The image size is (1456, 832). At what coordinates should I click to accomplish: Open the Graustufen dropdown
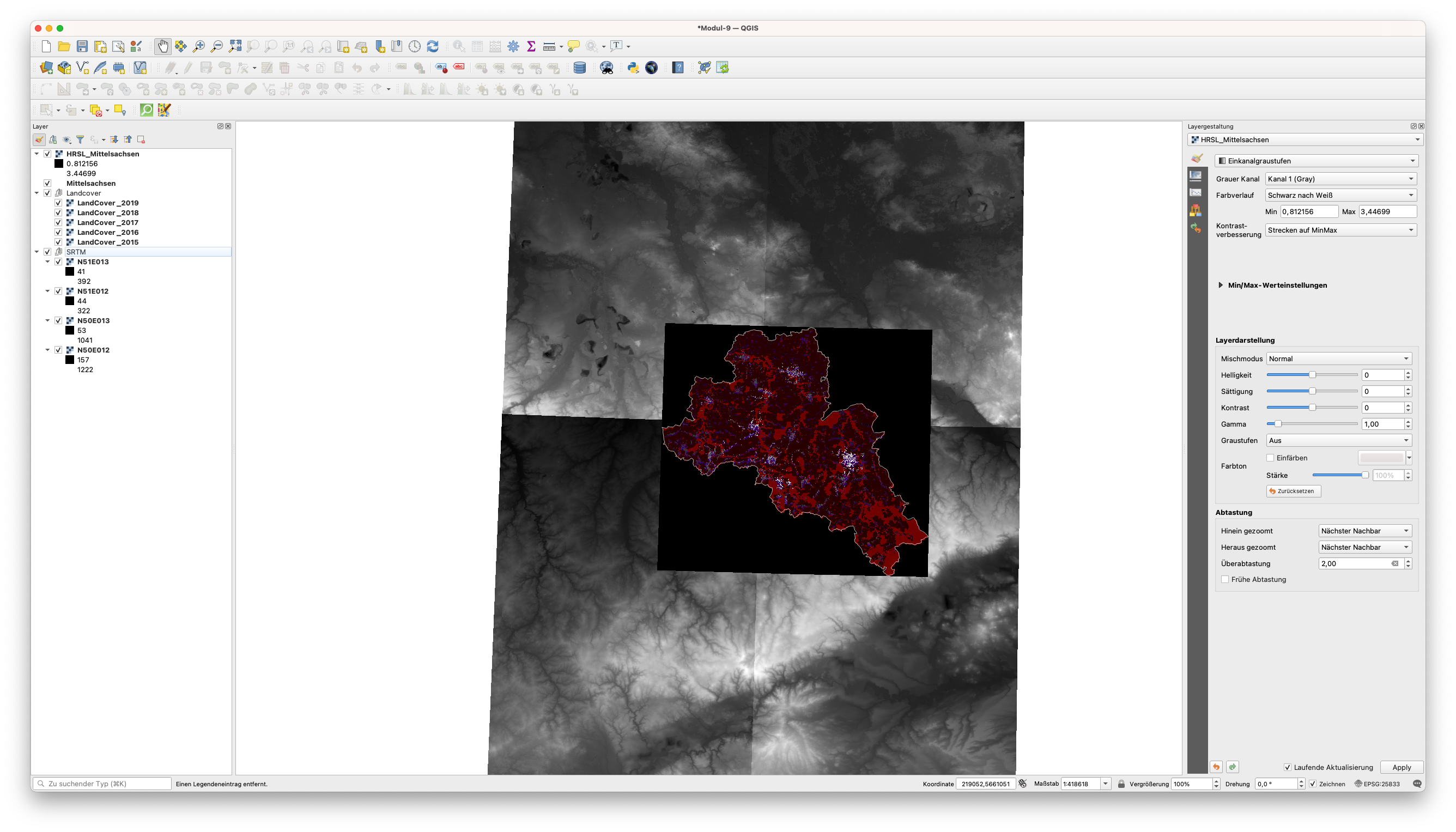pos(1339,441)
